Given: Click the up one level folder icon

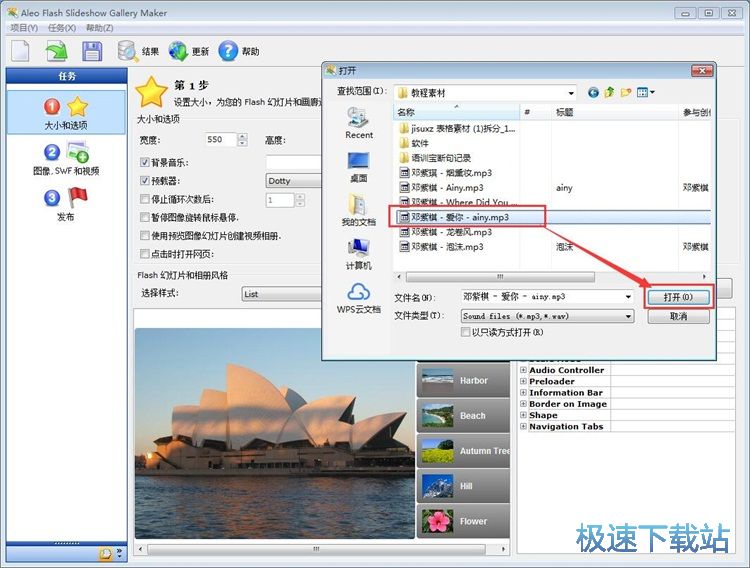Looking at the screenshot, I should tap(609, 92).
